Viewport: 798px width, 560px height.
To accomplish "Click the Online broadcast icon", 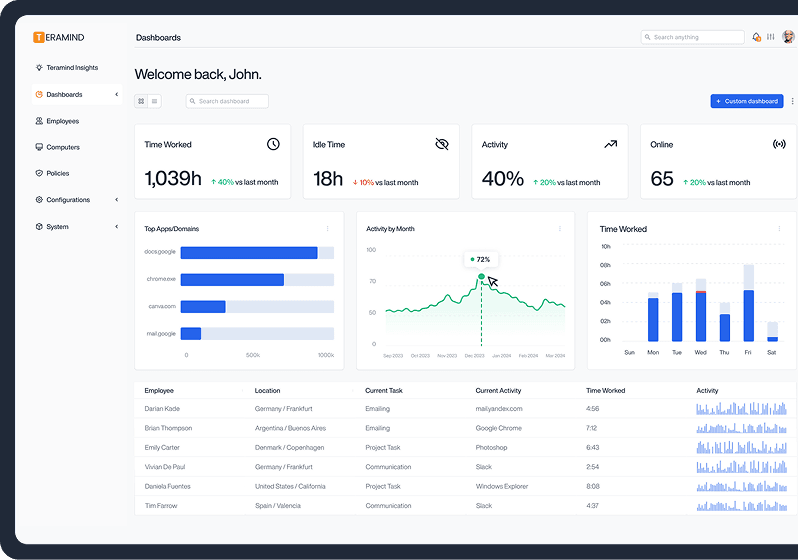I will tap(779, 144).
